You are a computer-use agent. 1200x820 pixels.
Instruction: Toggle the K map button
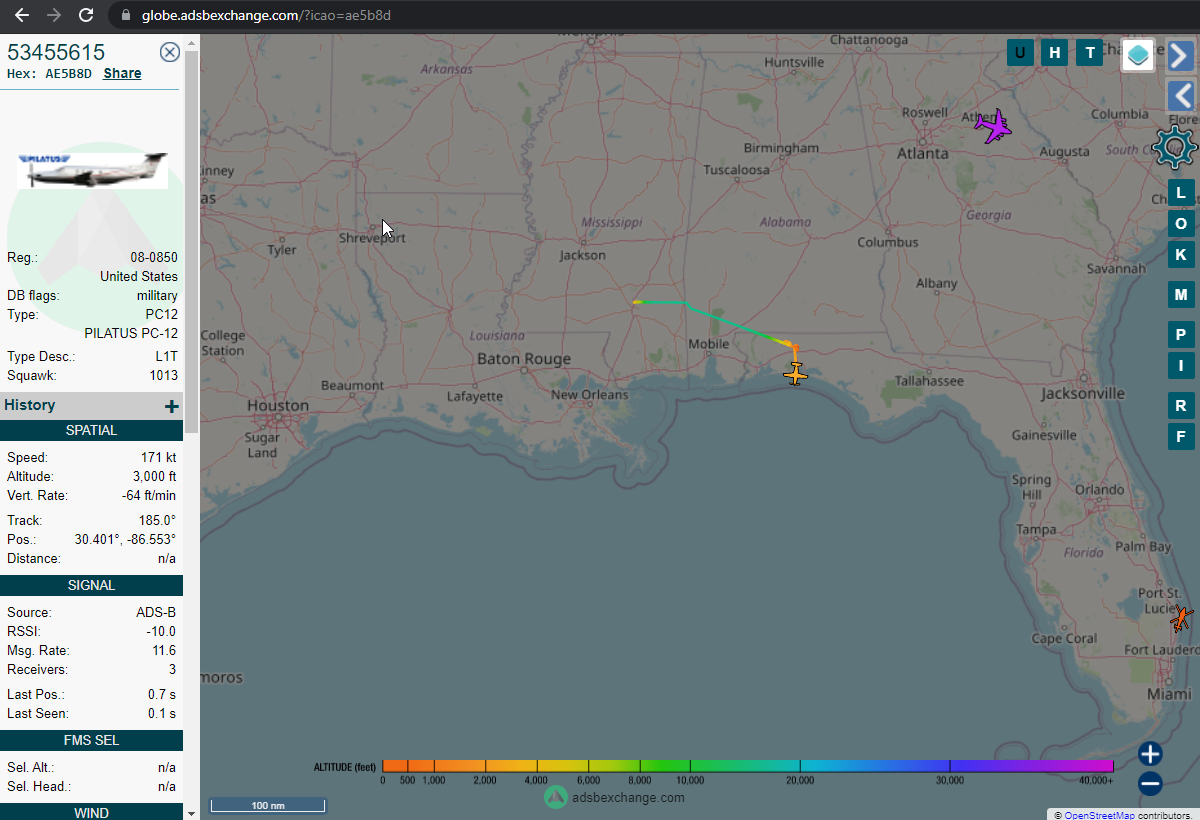pyautogui.click(x=1181, y=255)
